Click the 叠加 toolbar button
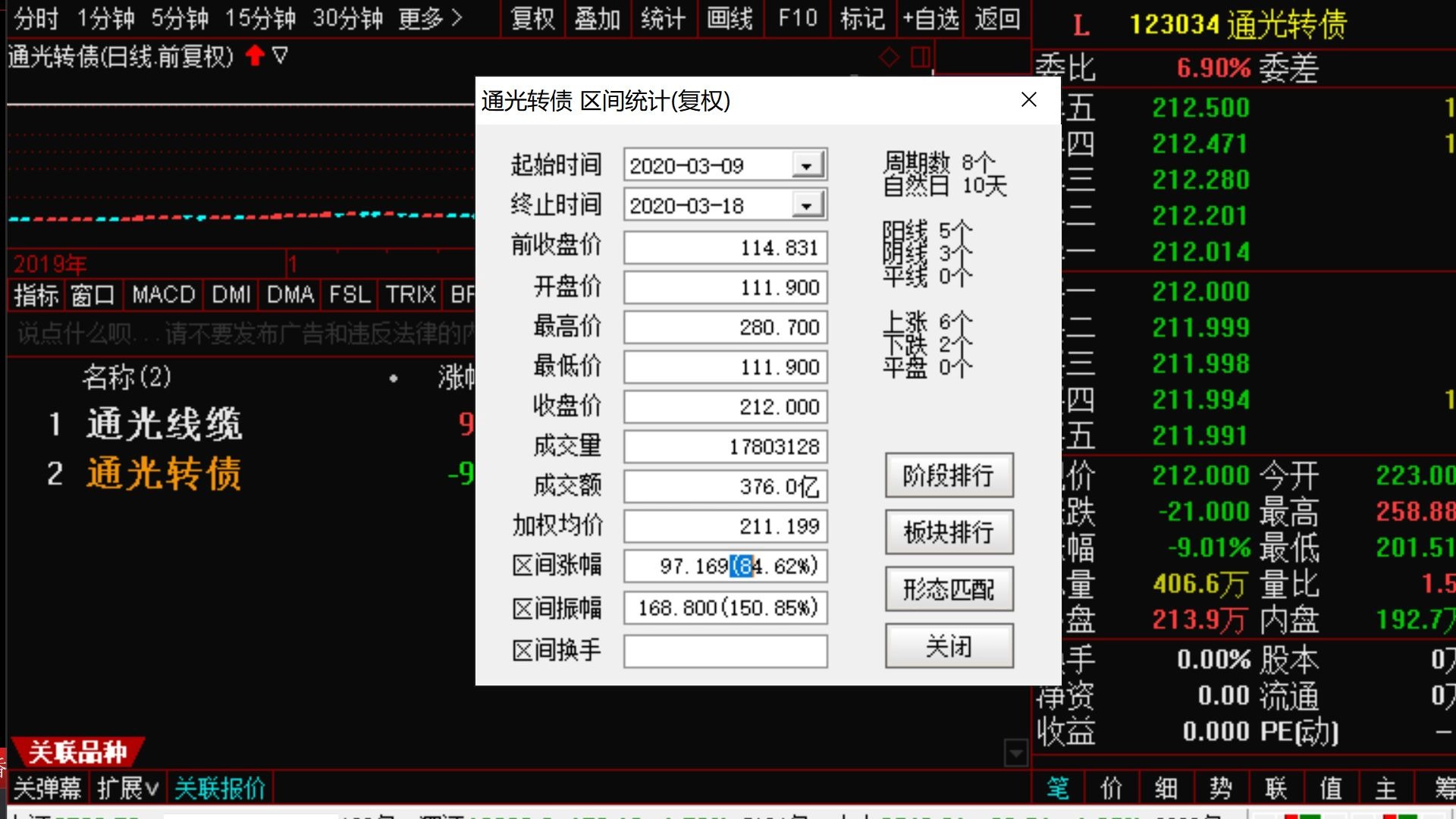 (598, 18)
